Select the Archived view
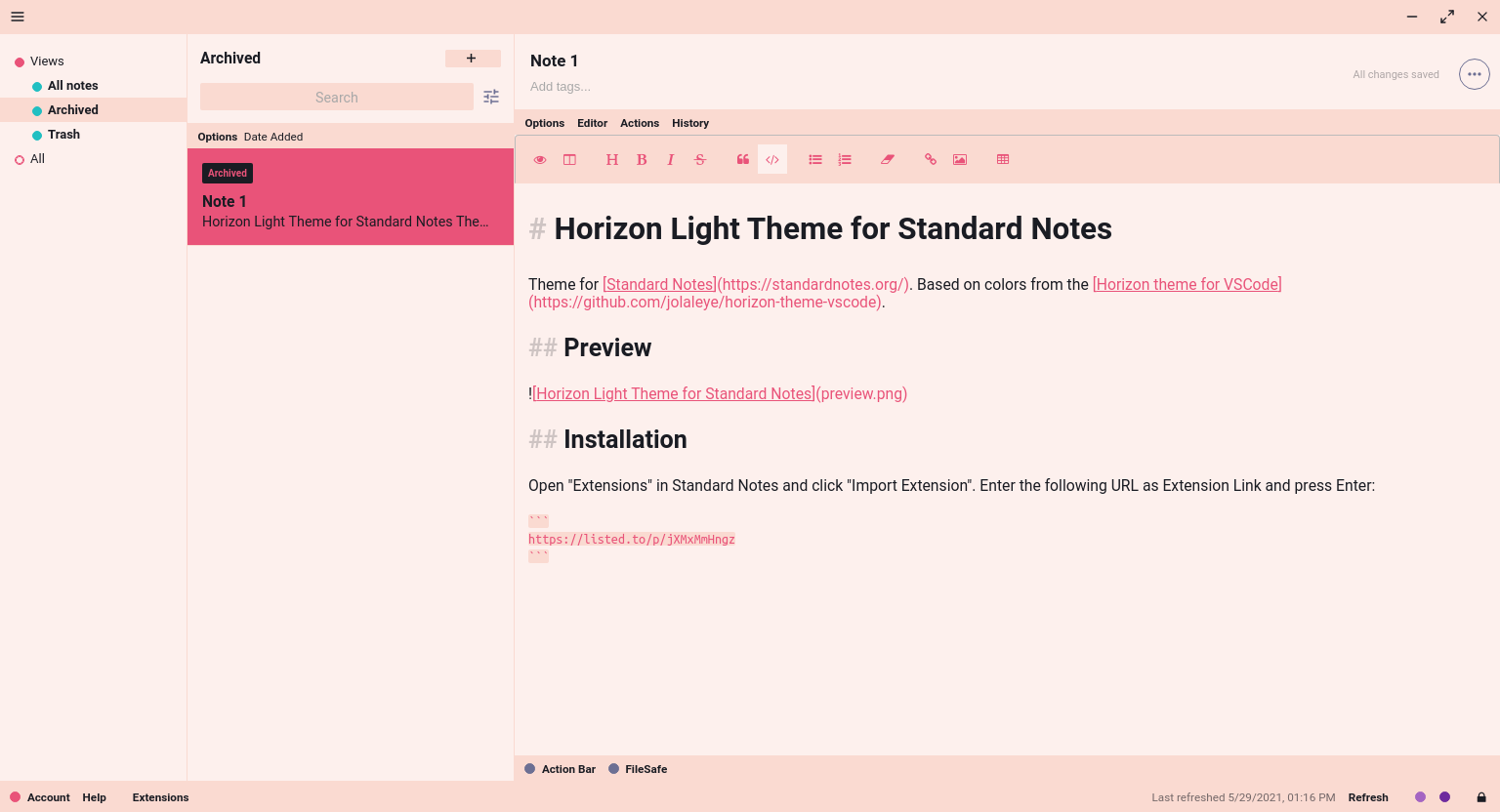Viewport: 1500px width, 812px height. pos(93,110)
